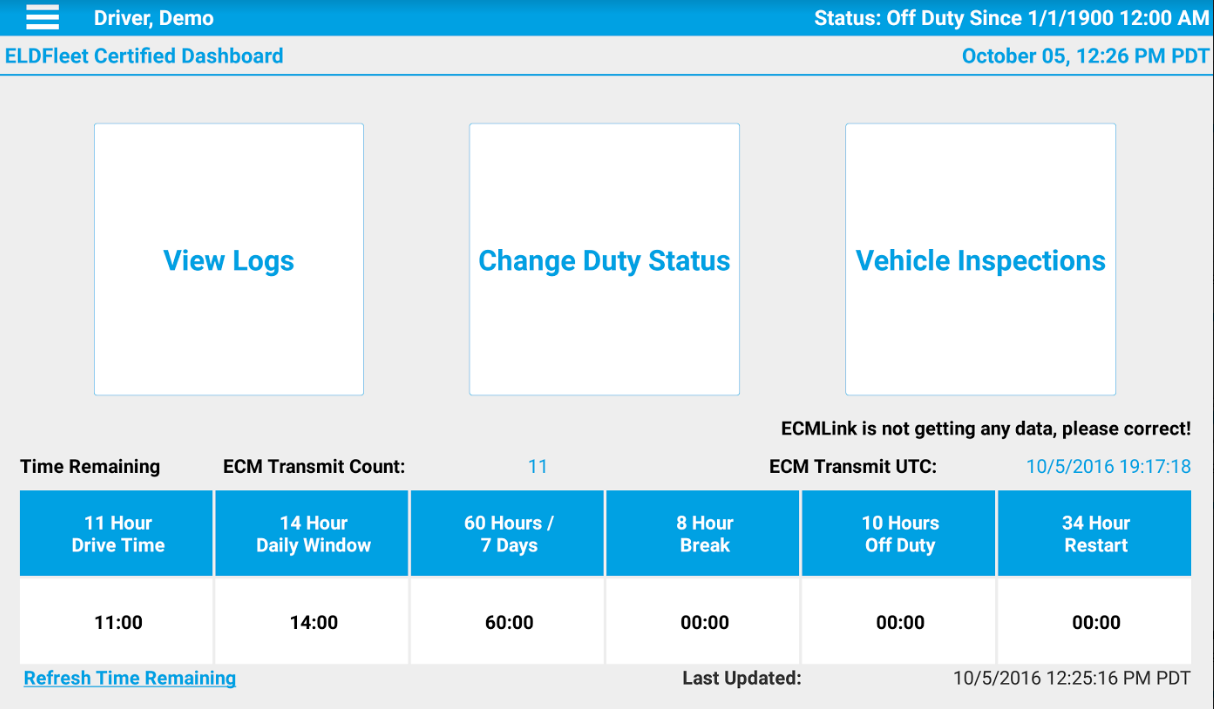The width and height of the screenshot is (1214, 709).
Task: Open the hamburger menu icon
Action: tap(42, 17)
